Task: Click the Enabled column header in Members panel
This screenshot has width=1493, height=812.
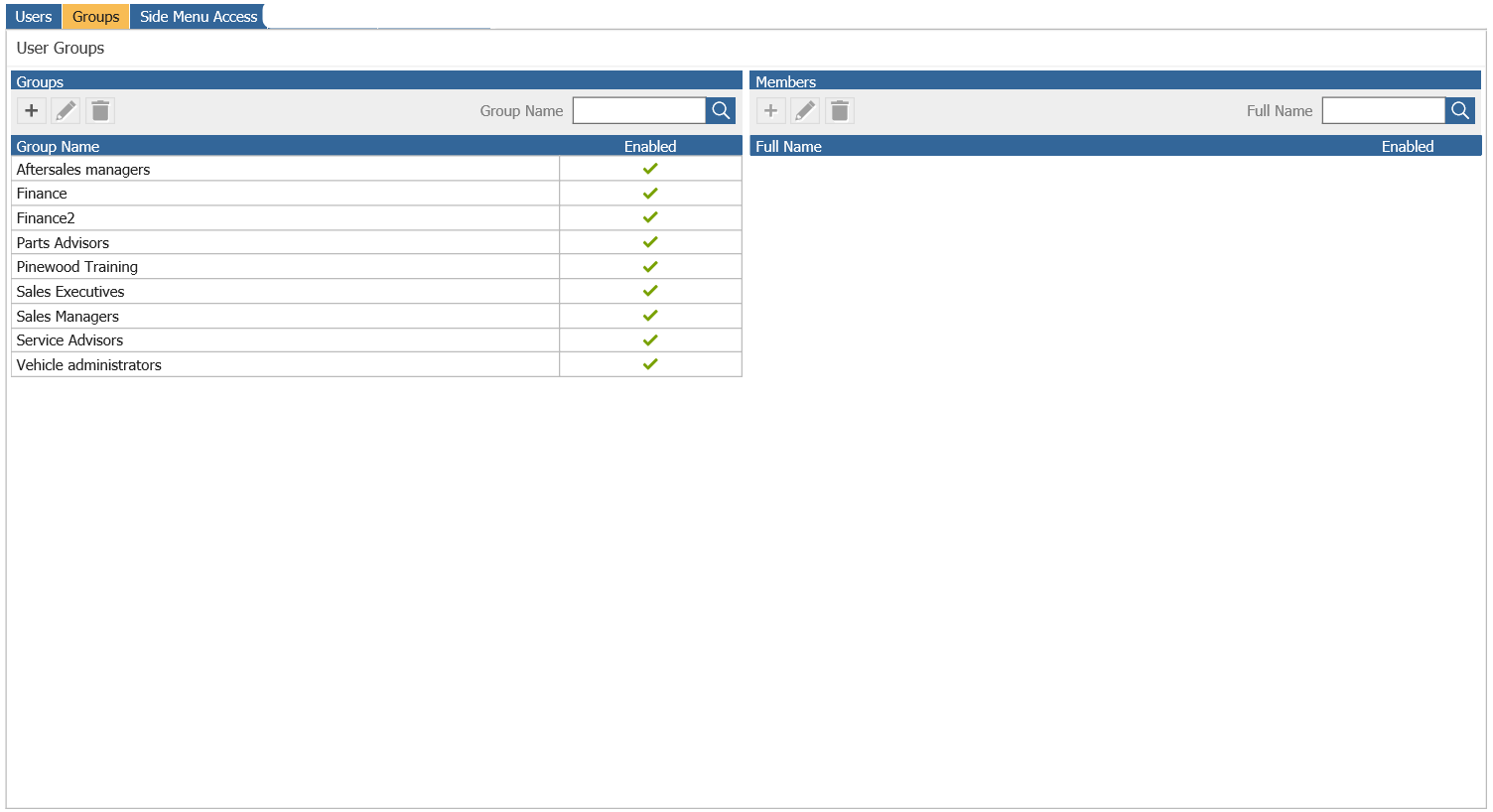Action: coord(1408,145)
